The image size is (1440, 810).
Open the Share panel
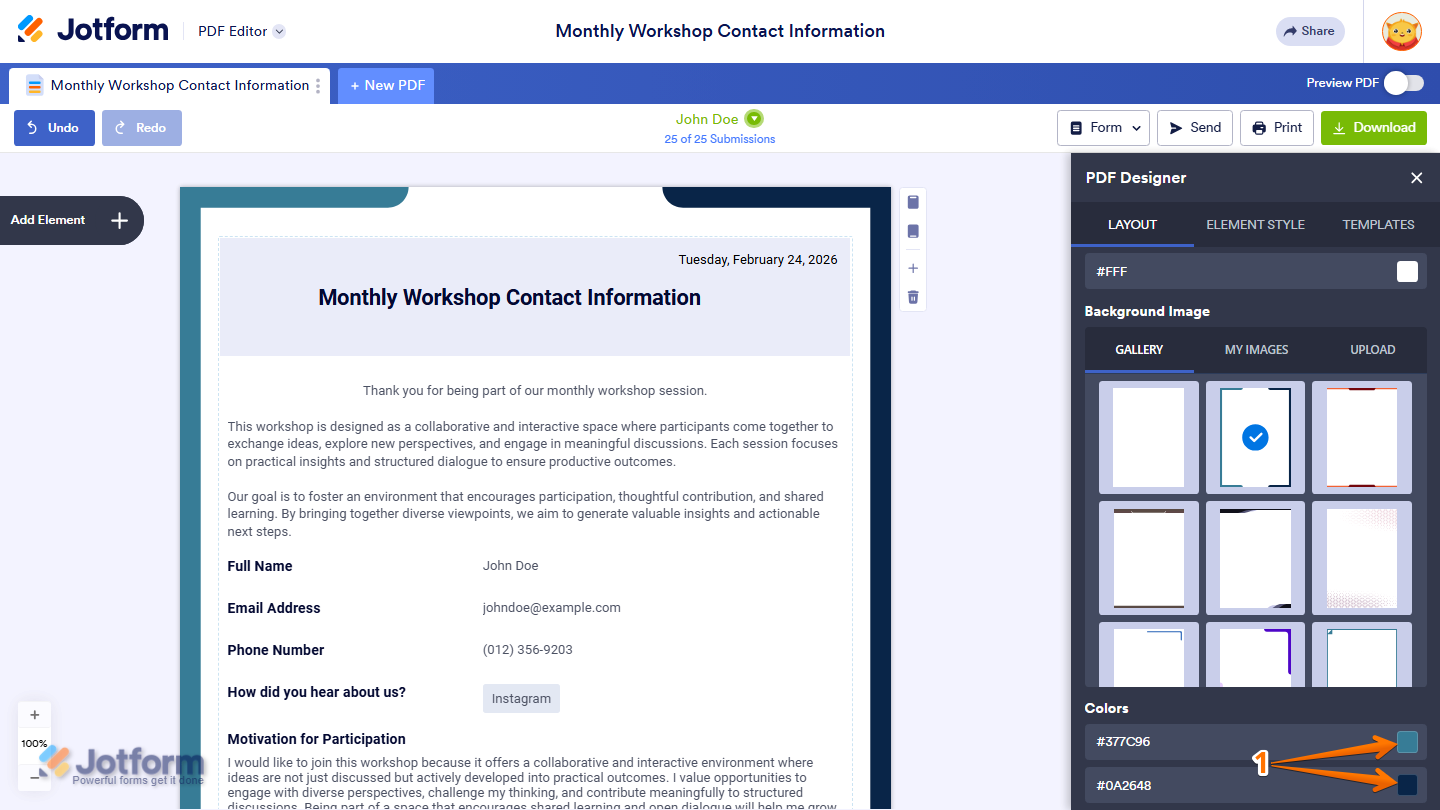(1310, 31)
